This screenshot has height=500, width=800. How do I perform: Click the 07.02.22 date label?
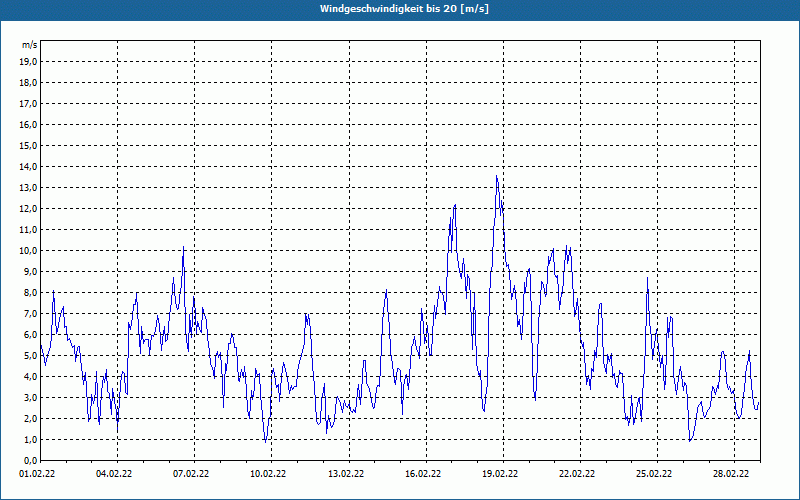191,474
